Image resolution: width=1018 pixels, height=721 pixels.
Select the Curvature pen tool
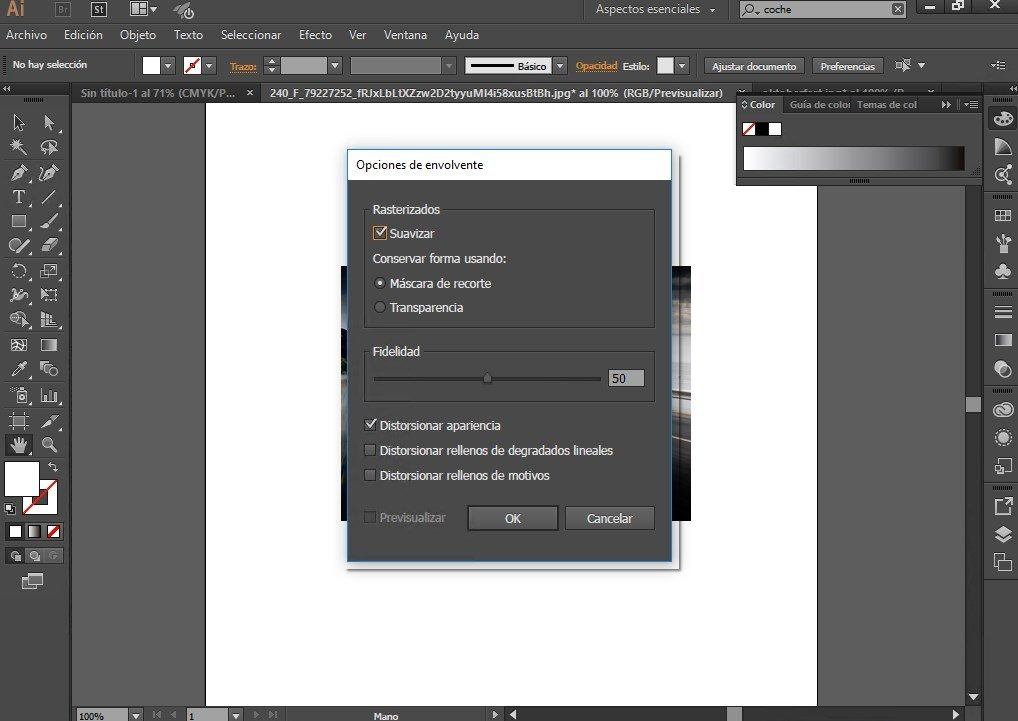pos(49,173)
